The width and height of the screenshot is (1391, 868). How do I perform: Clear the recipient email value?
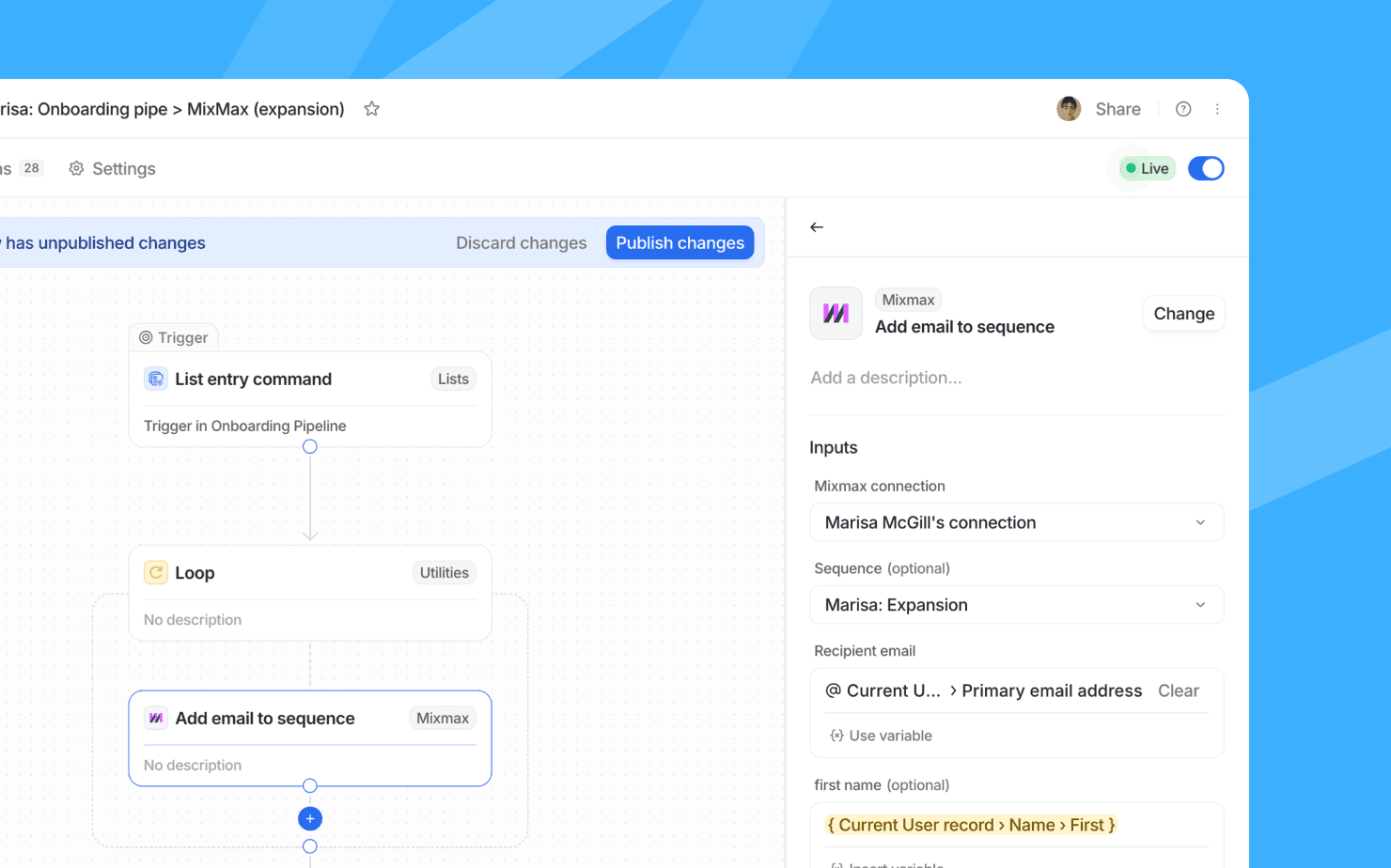coord(1178,691)
